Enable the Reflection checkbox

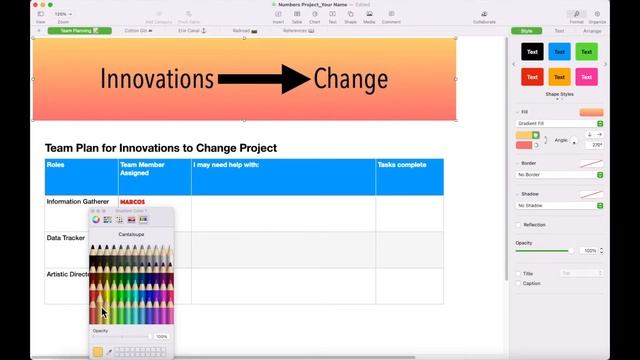pyautogui.click(x=519, y=225)
